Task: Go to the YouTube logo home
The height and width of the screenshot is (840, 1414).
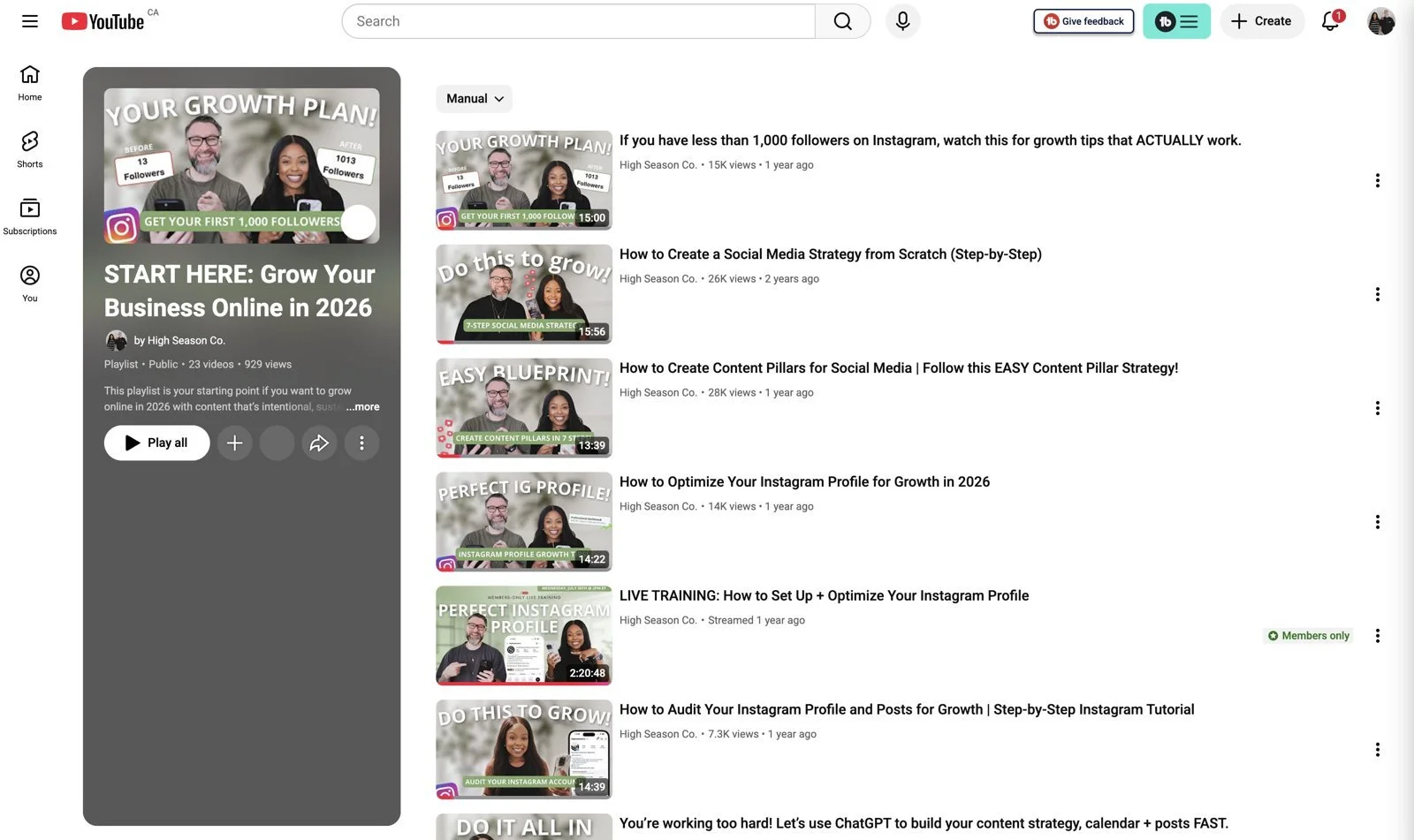Action: coord(103,21)
